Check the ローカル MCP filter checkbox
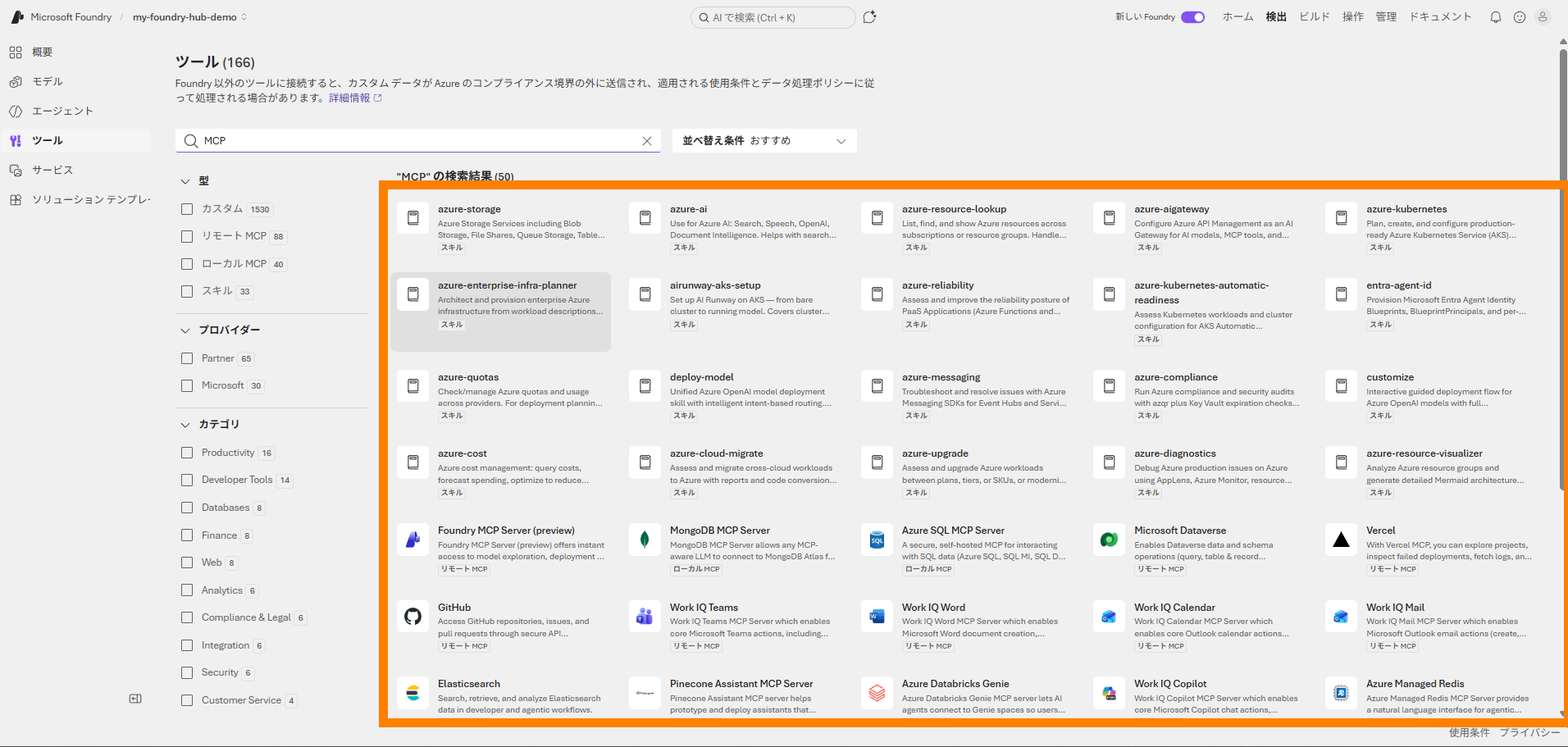This screenshot has height=747, width=1568. [x=187, y=264]
